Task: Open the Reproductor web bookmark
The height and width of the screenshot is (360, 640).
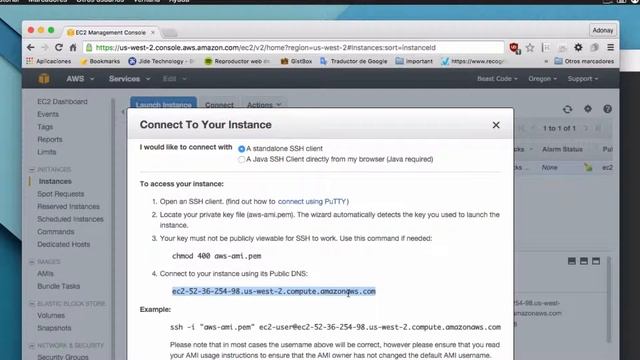Action: [237, 61]
